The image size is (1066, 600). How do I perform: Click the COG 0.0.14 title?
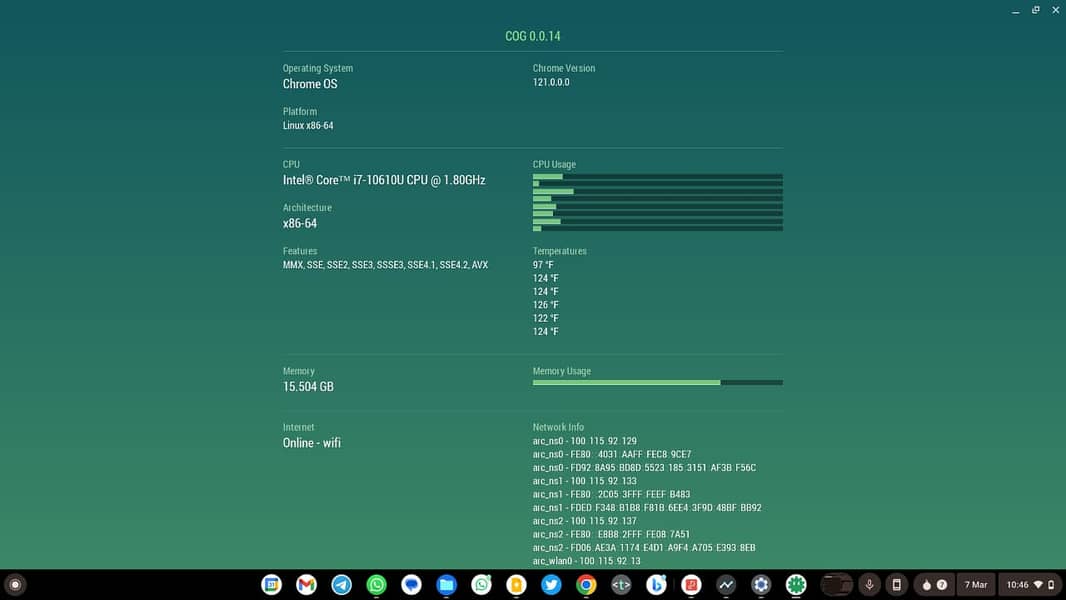point(532,36)
